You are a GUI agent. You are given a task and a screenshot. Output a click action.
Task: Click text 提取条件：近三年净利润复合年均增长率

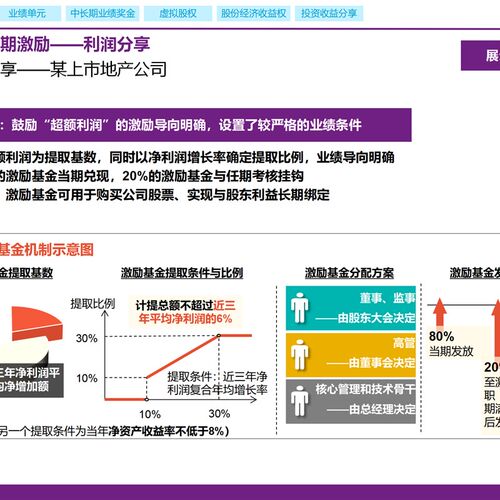tap(217, 383)
